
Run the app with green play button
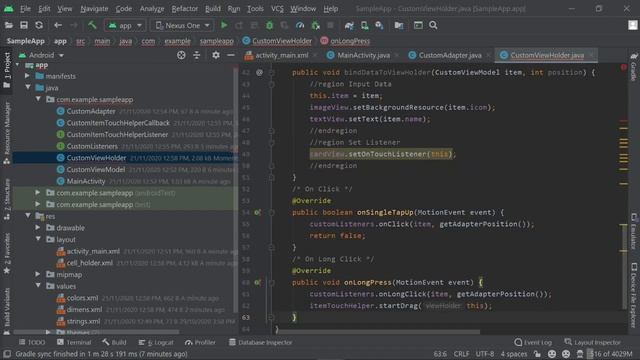pos(224,25)
